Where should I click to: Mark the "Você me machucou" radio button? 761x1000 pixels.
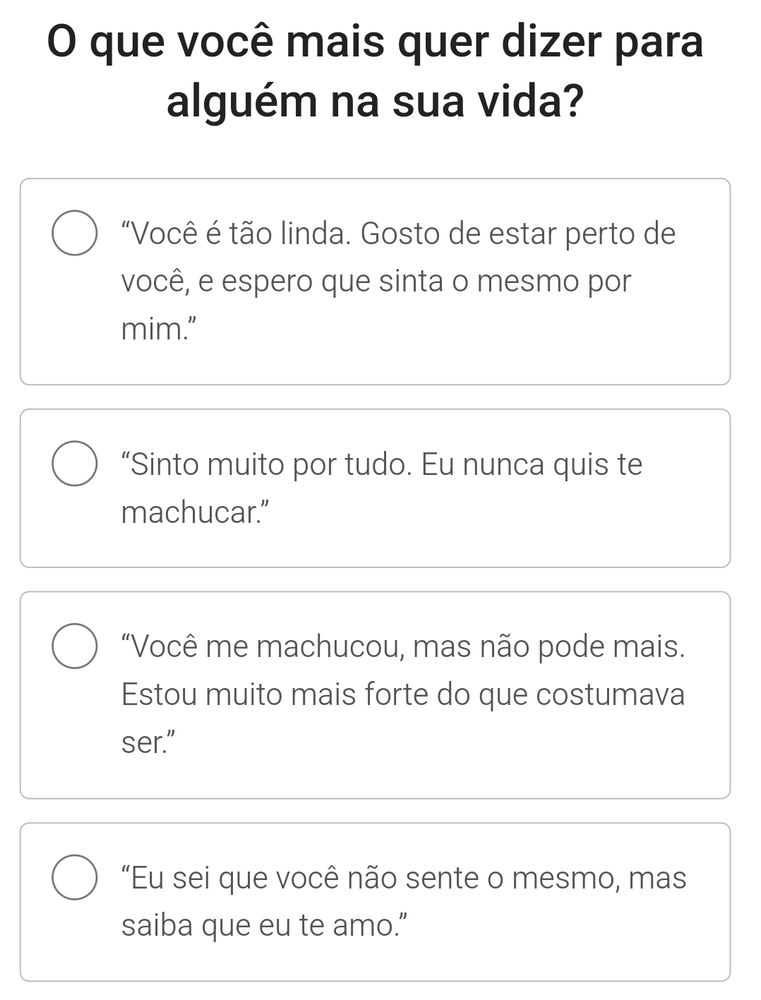click(75, 646)
